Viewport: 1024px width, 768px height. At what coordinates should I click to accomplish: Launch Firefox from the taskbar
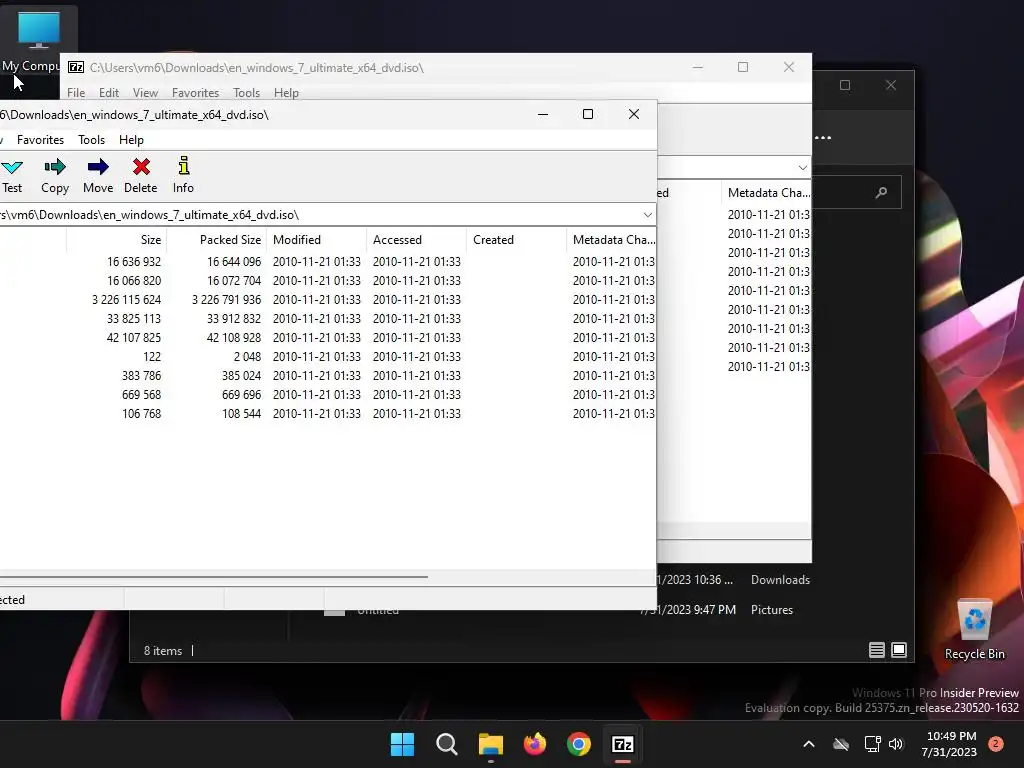[x=535, y=744]
